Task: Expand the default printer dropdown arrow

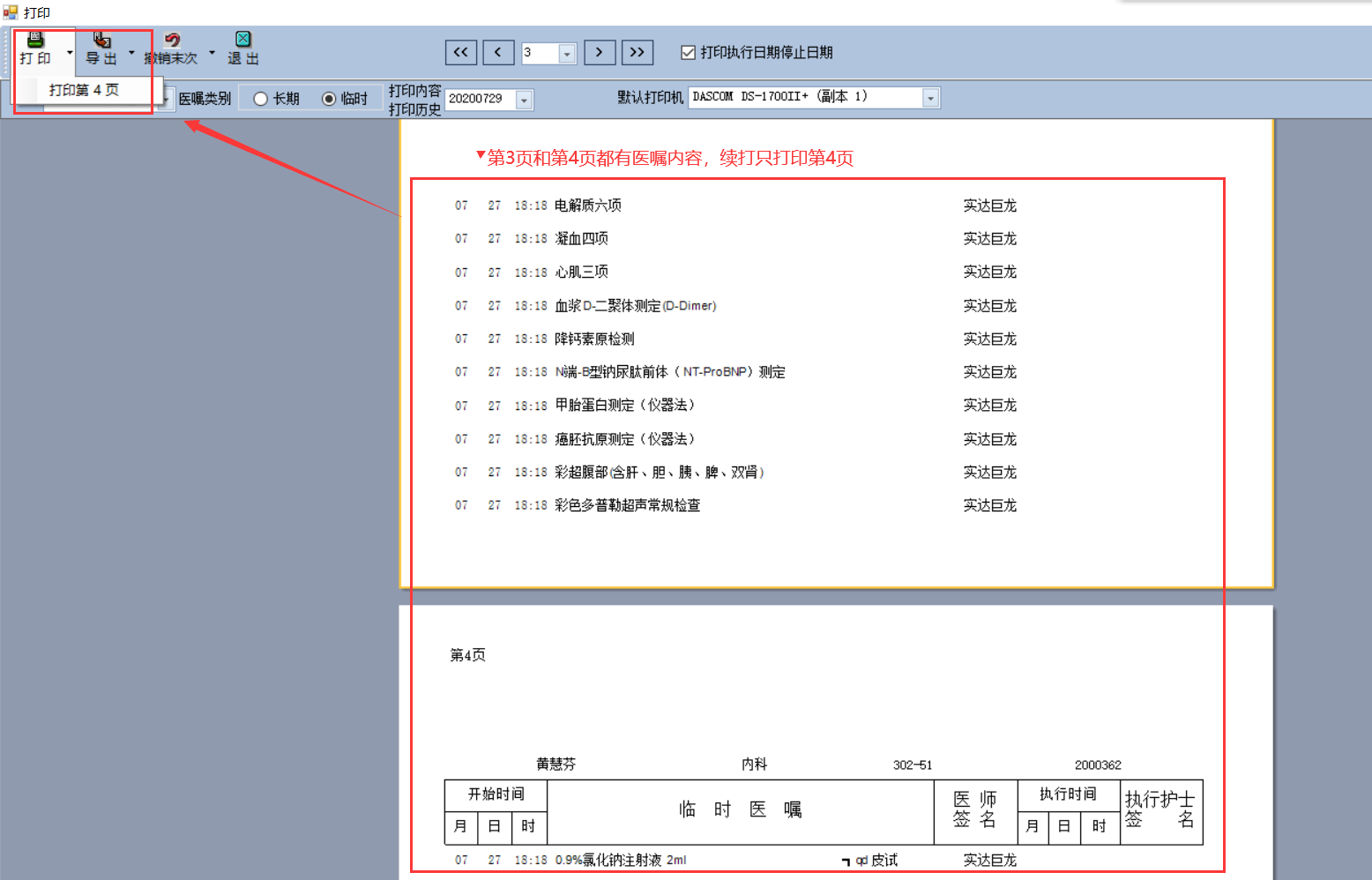Action: coord(930,98)
